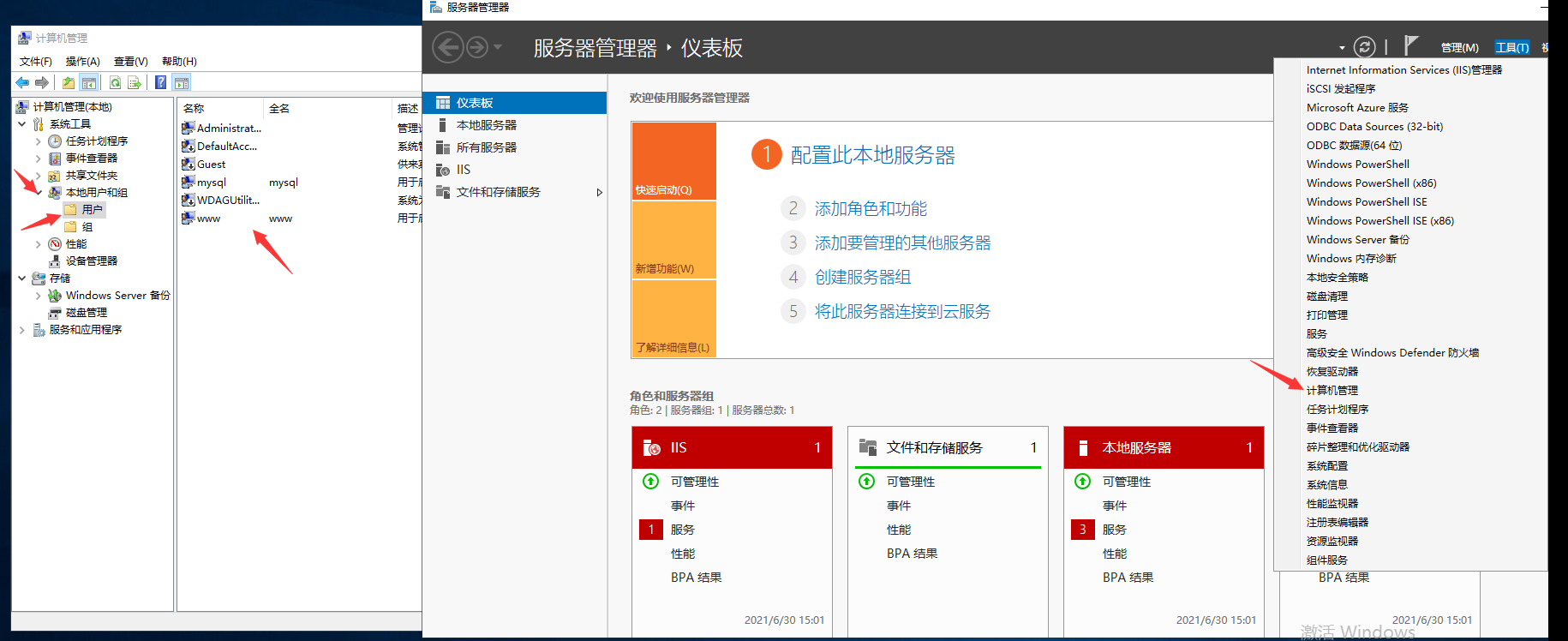Image resolution: width=1568 pixels, height=641 pixels.
Task: Choose 本地安全策略 from the tools menu
Action: pos(1338,278)
